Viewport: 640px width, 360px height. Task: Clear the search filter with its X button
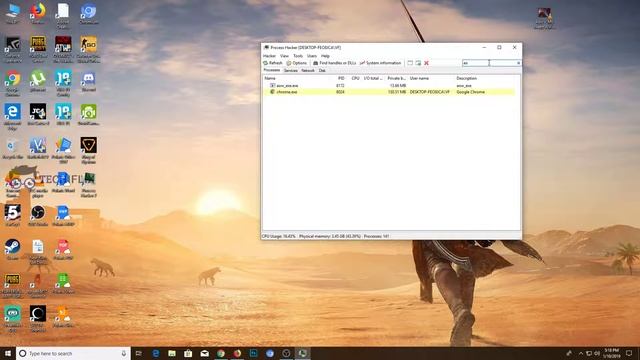click(518, 63)
